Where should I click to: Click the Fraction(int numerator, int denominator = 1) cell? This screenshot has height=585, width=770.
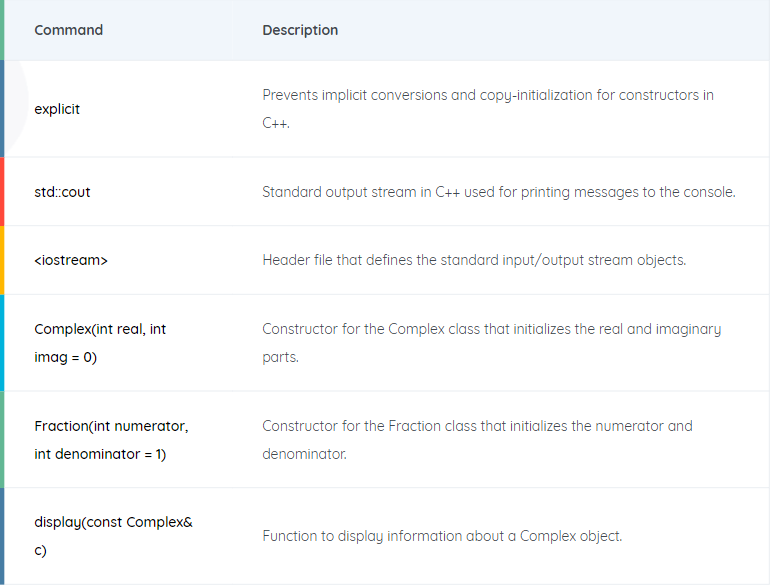pyautogui.click(x=111, y=440)
